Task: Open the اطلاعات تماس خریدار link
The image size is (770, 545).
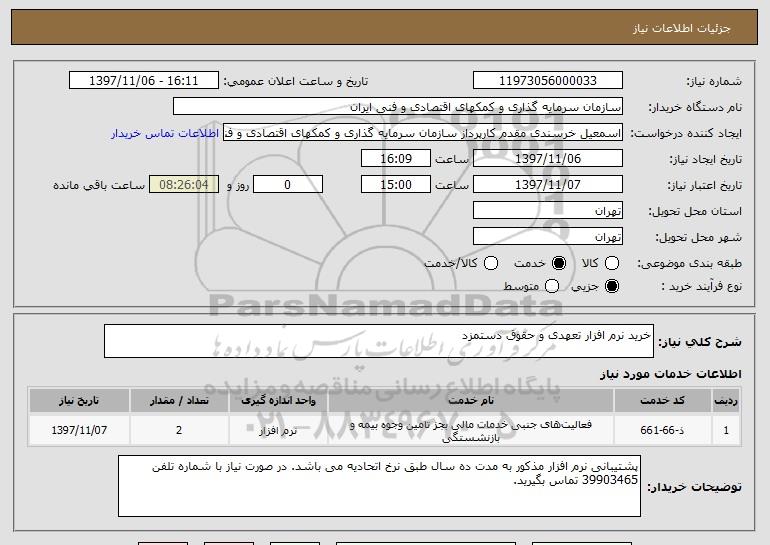Action: [x=165, y=133]
